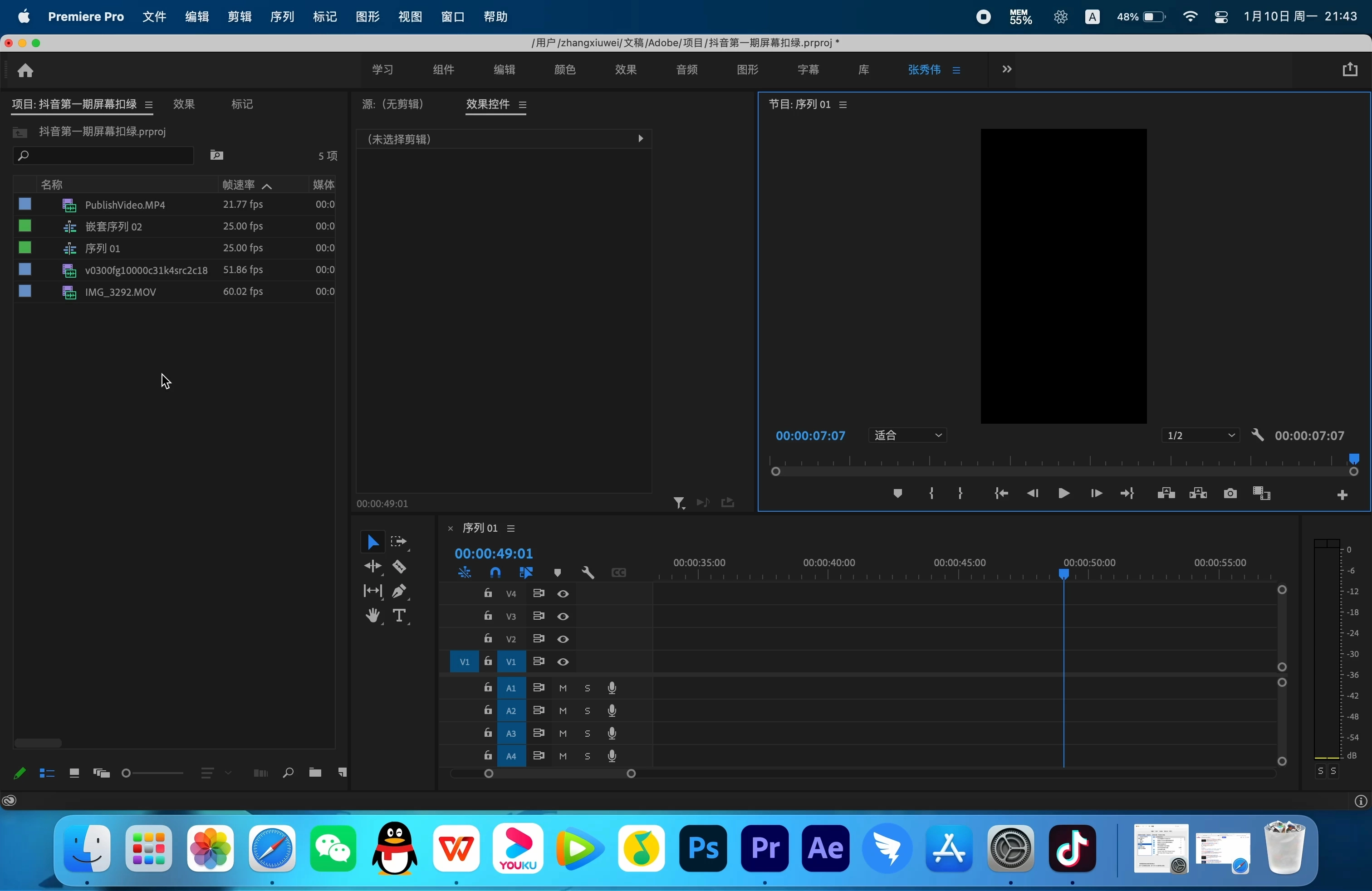
Task: Toggle Snap in timeline magnet
Action: 495,573
